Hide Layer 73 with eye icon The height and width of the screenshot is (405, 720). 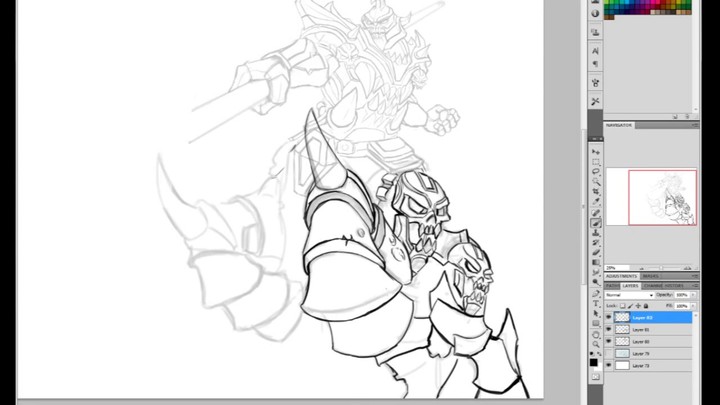[609, 366]
